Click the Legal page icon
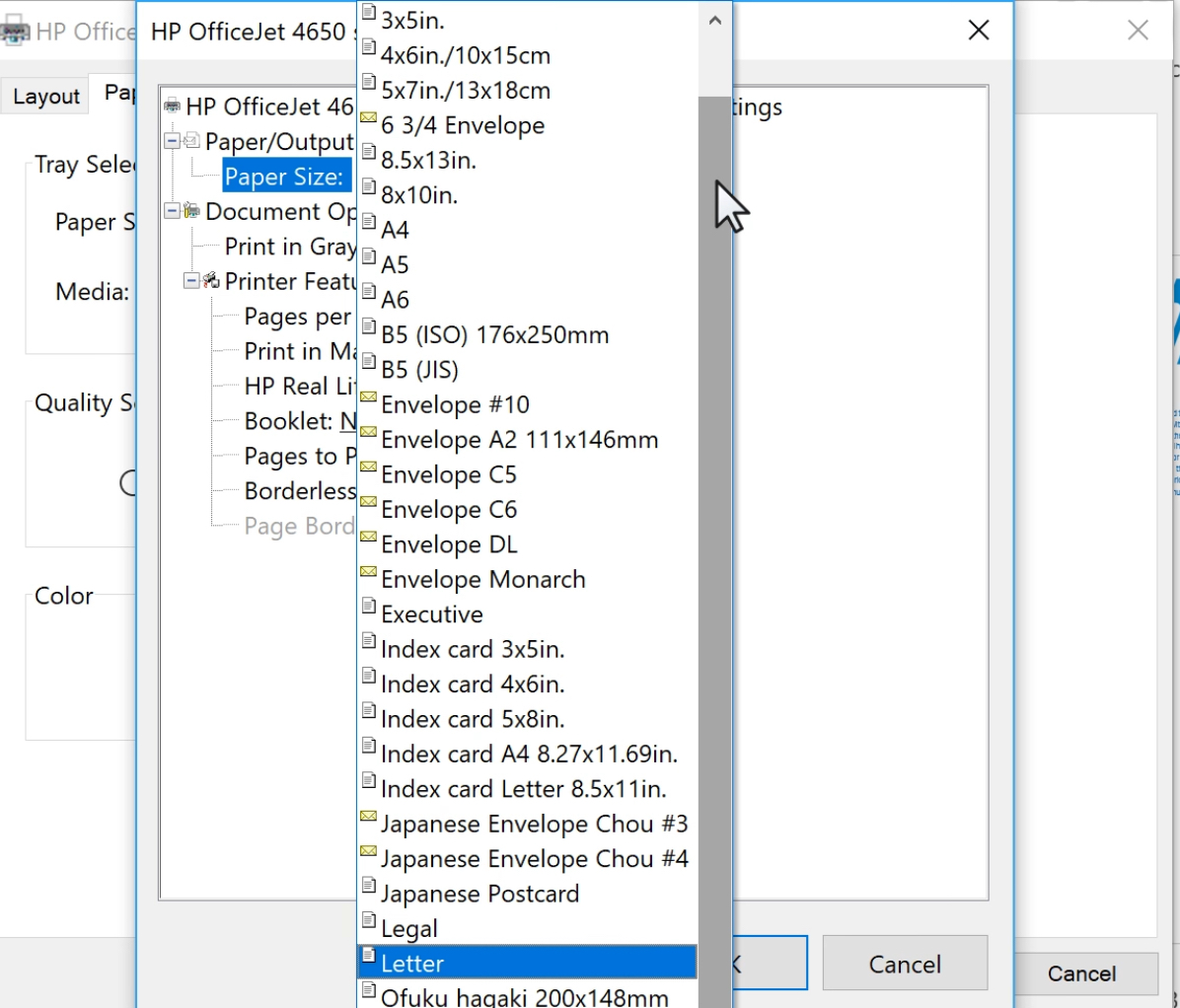The image size is (1180, 1008). (x=369, y=920)
